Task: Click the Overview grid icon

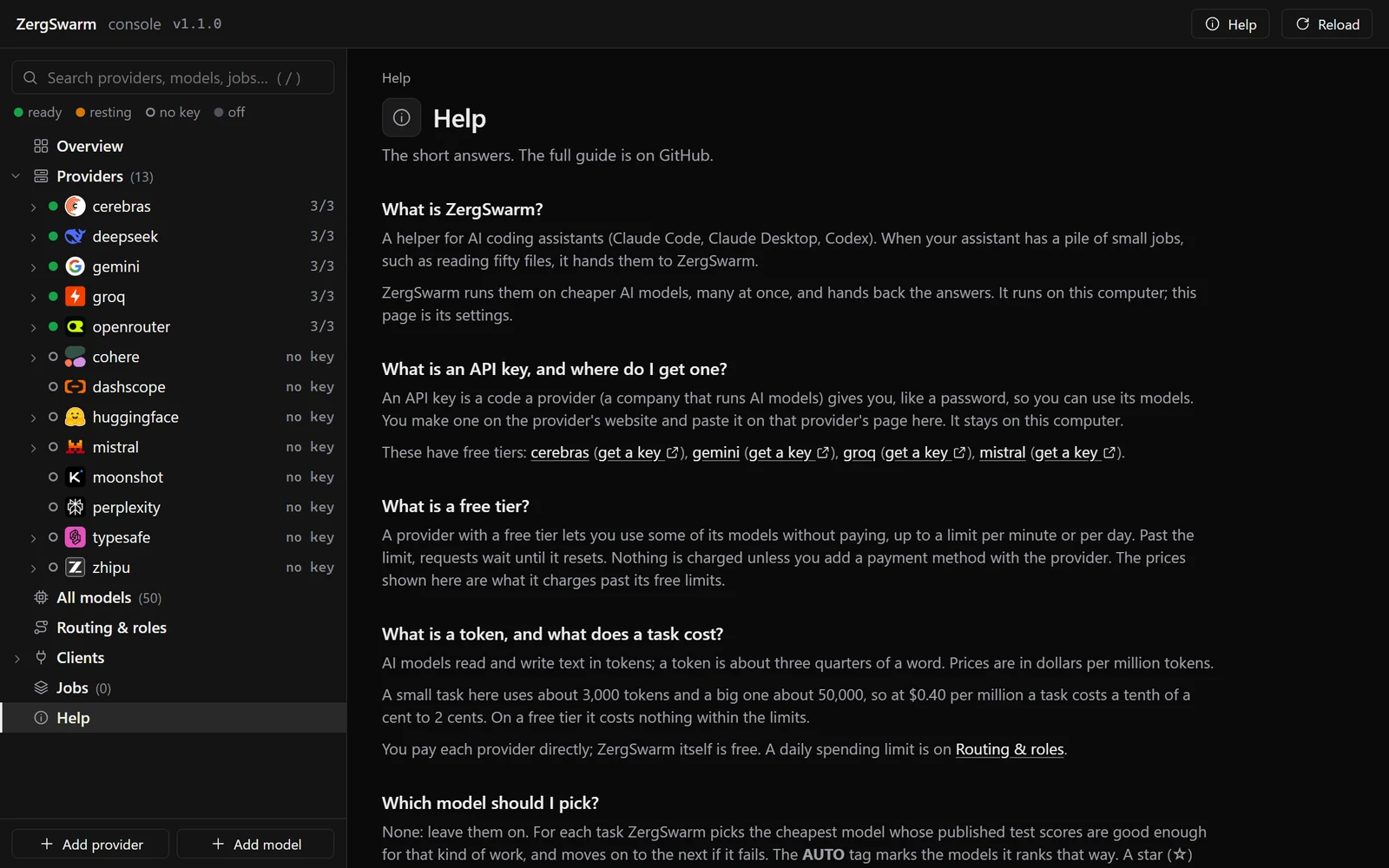Action: (x=41, y=146)
